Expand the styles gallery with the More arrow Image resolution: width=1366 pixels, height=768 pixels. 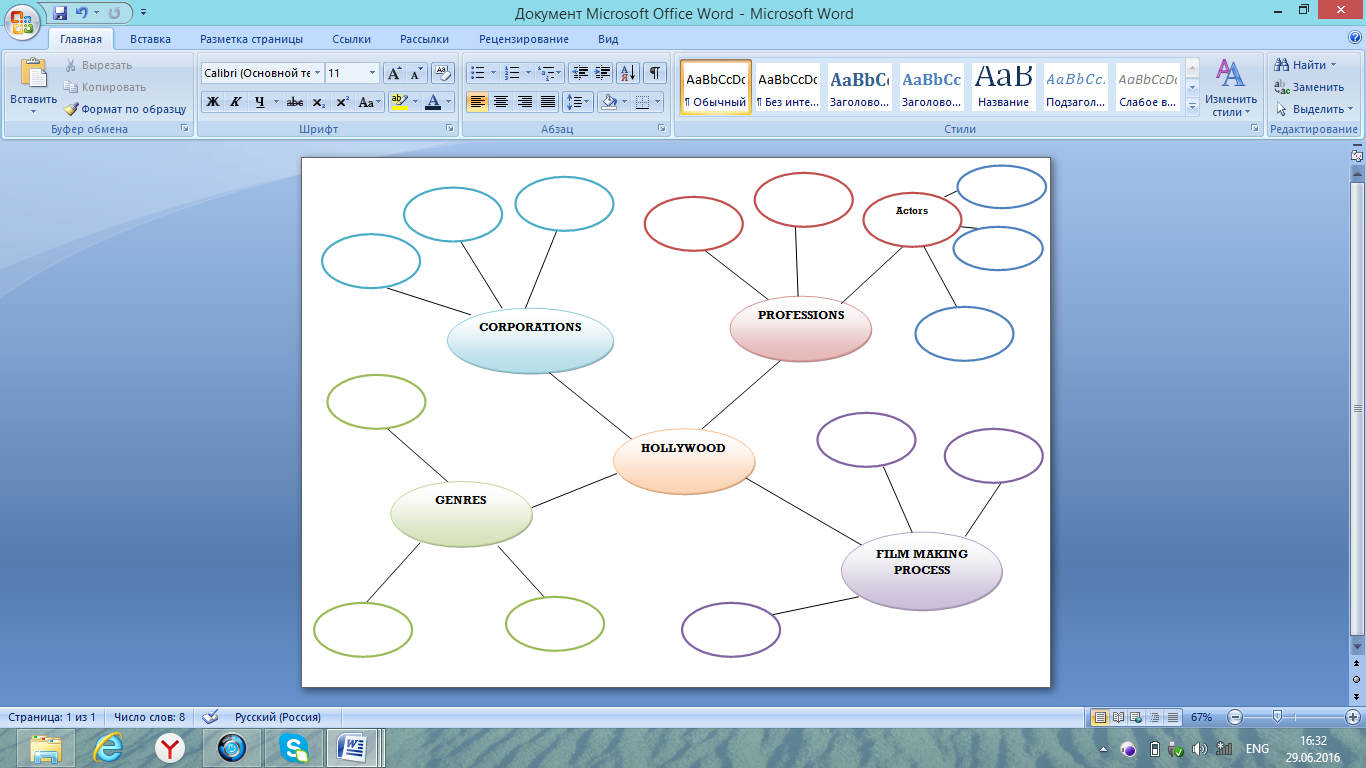1192,107
